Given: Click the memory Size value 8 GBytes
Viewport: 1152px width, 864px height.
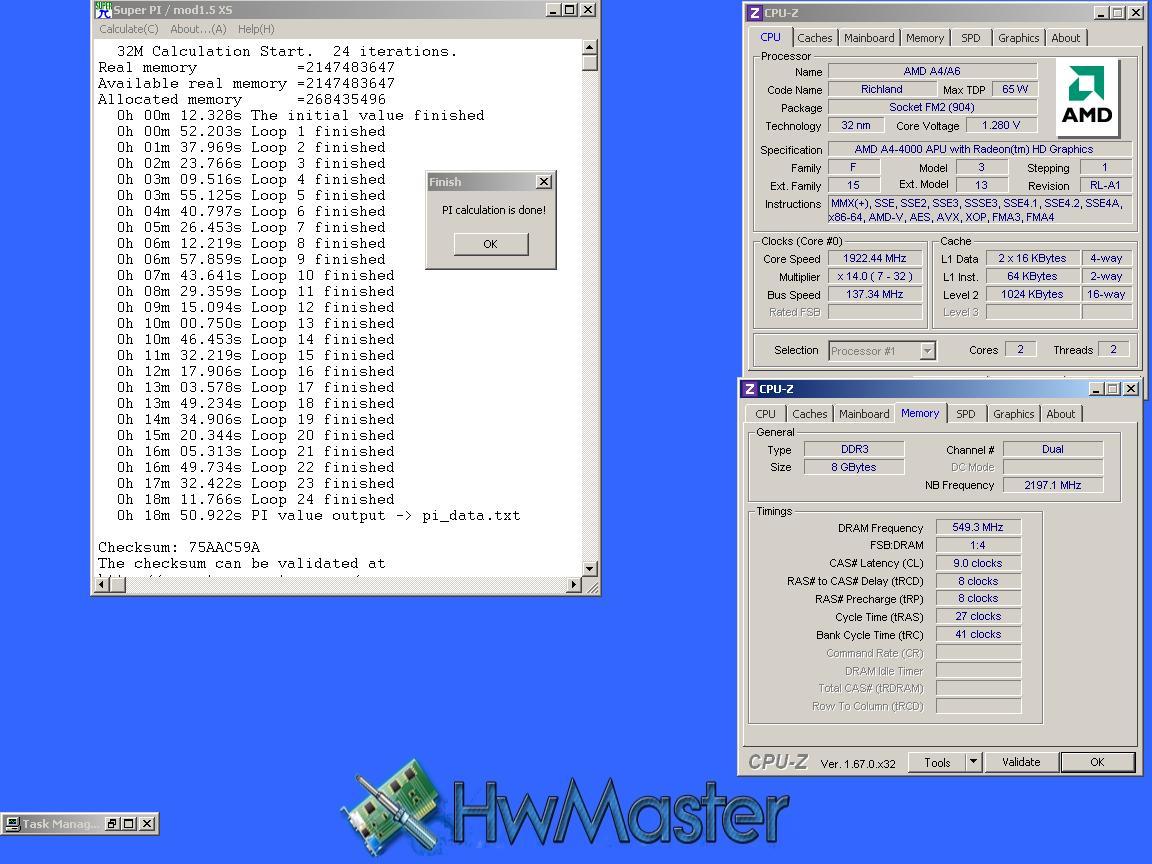Looking at the screenshot, I should click(854, 467).
